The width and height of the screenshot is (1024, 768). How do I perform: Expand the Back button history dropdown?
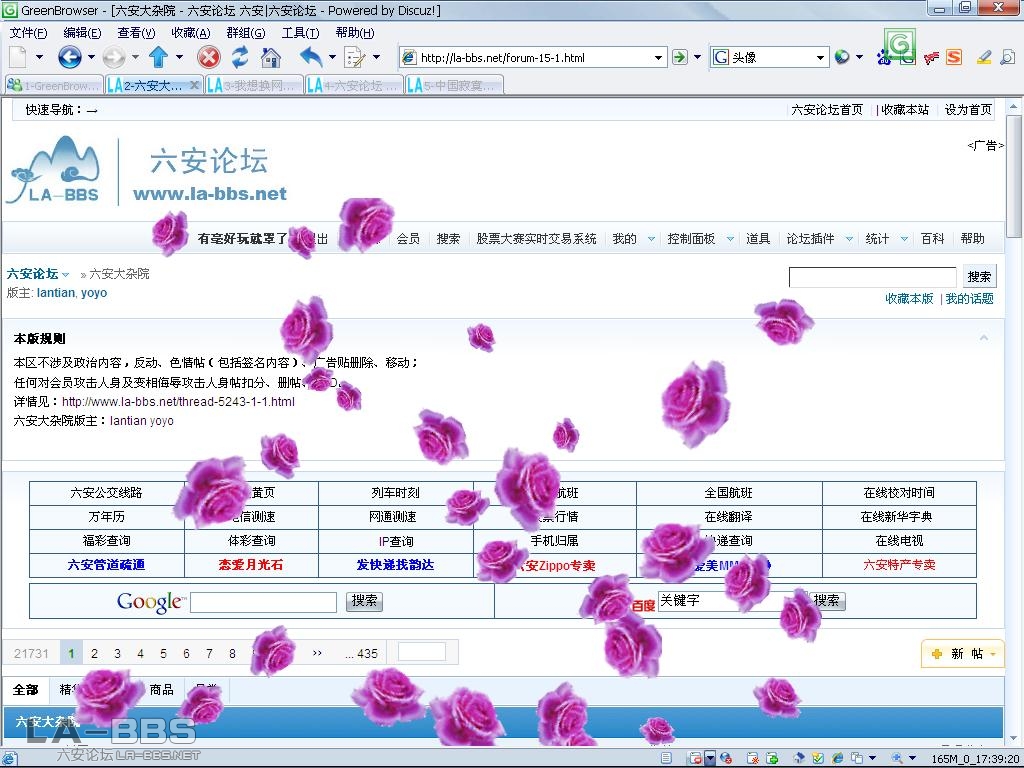click(91, 57)
